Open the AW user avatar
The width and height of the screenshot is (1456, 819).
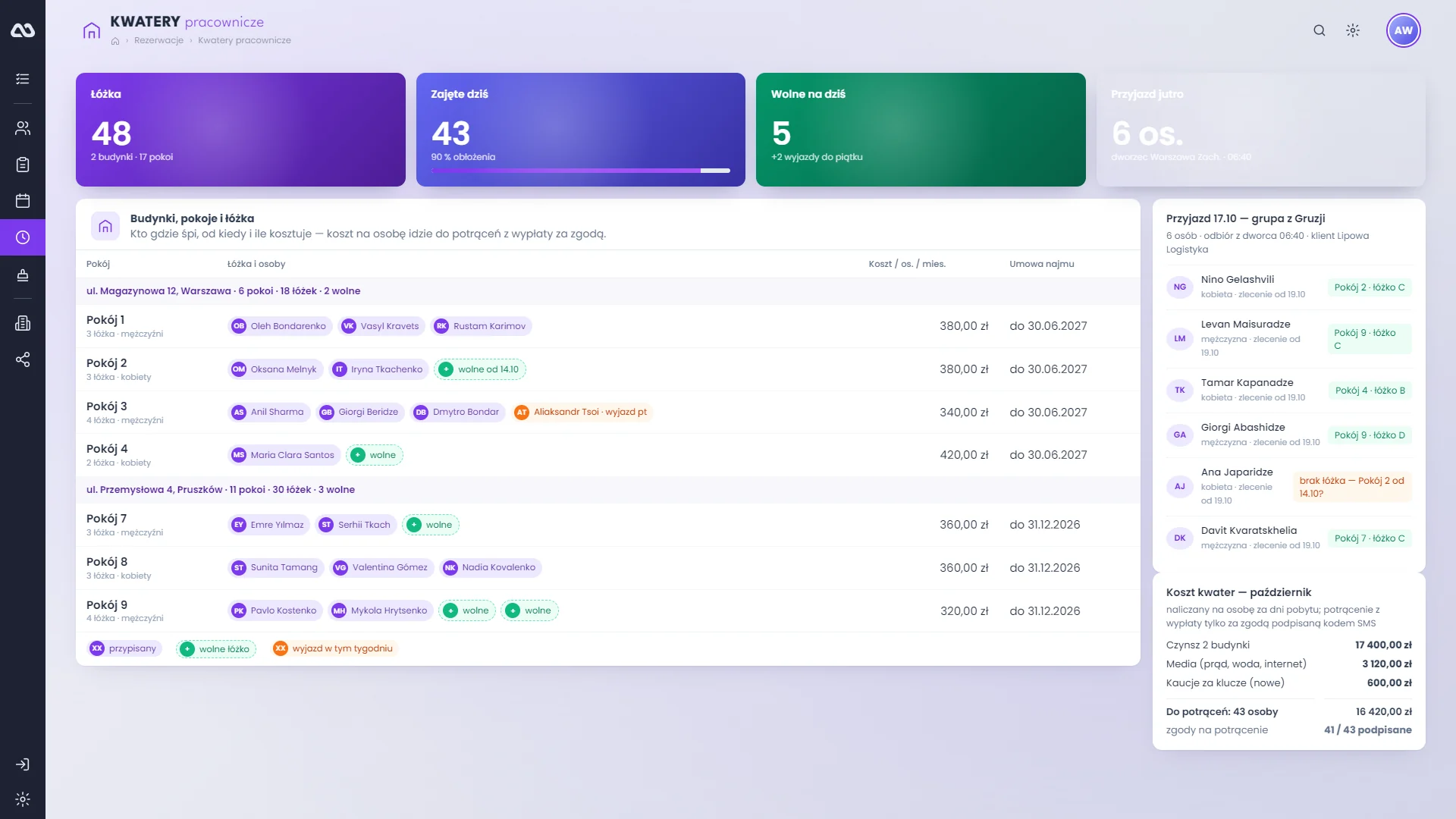coord(1404,30)
